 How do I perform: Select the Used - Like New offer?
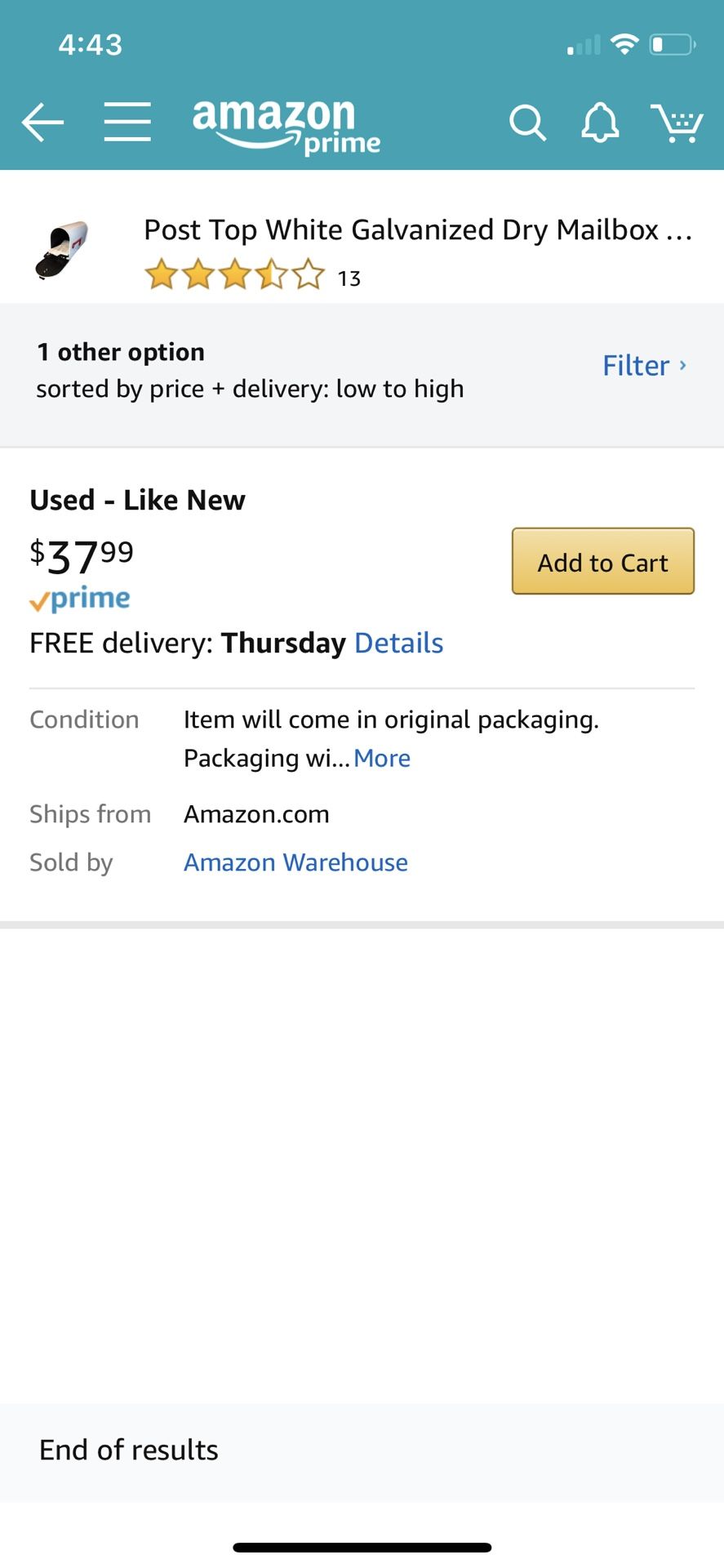click(137, 500)
